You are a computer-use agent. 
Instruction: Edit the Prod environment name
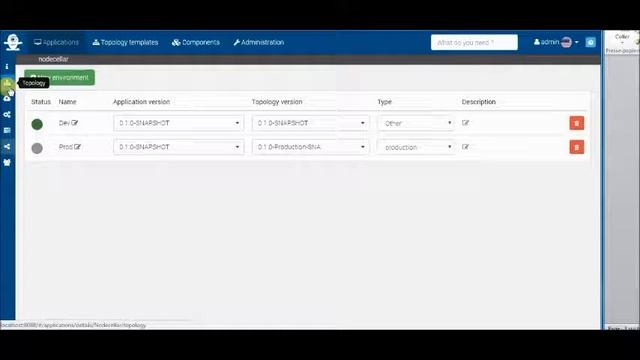(78, 147)
